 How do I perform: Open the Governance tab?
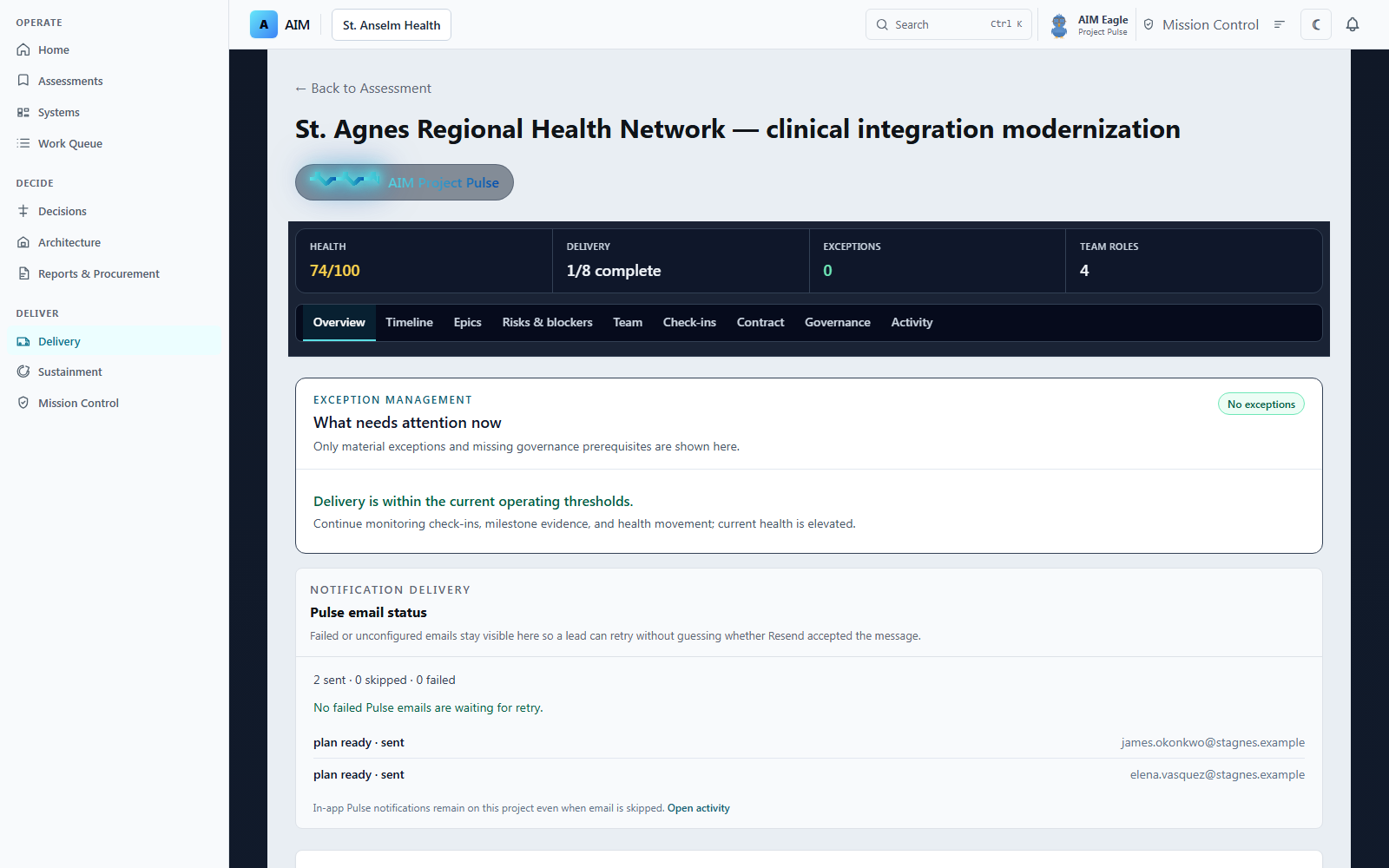point(837,322)
